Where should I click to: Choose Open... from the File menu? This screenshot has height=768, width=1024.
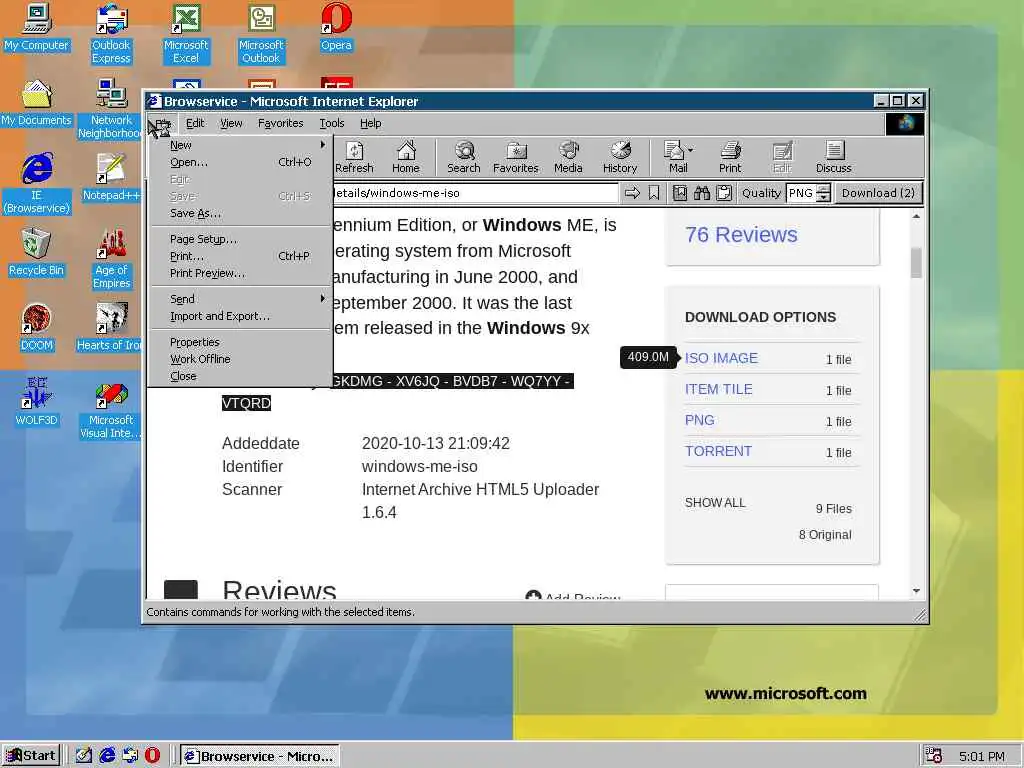[242, 162]
